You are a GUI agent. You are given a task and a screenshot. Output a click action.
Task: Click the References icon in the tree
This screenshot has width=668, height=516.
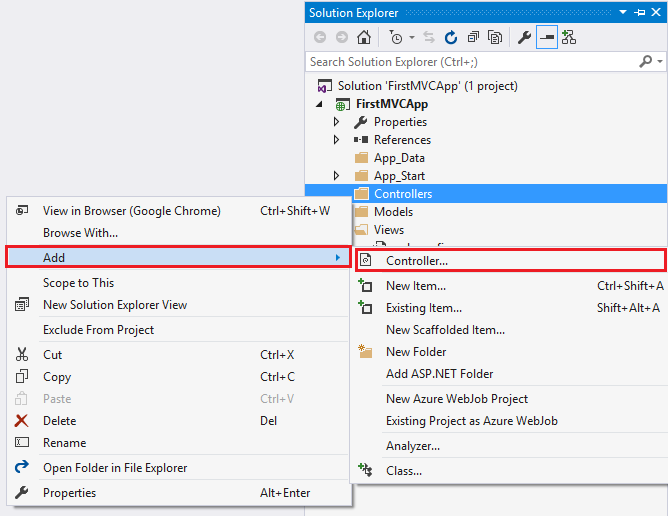[361, 140]
